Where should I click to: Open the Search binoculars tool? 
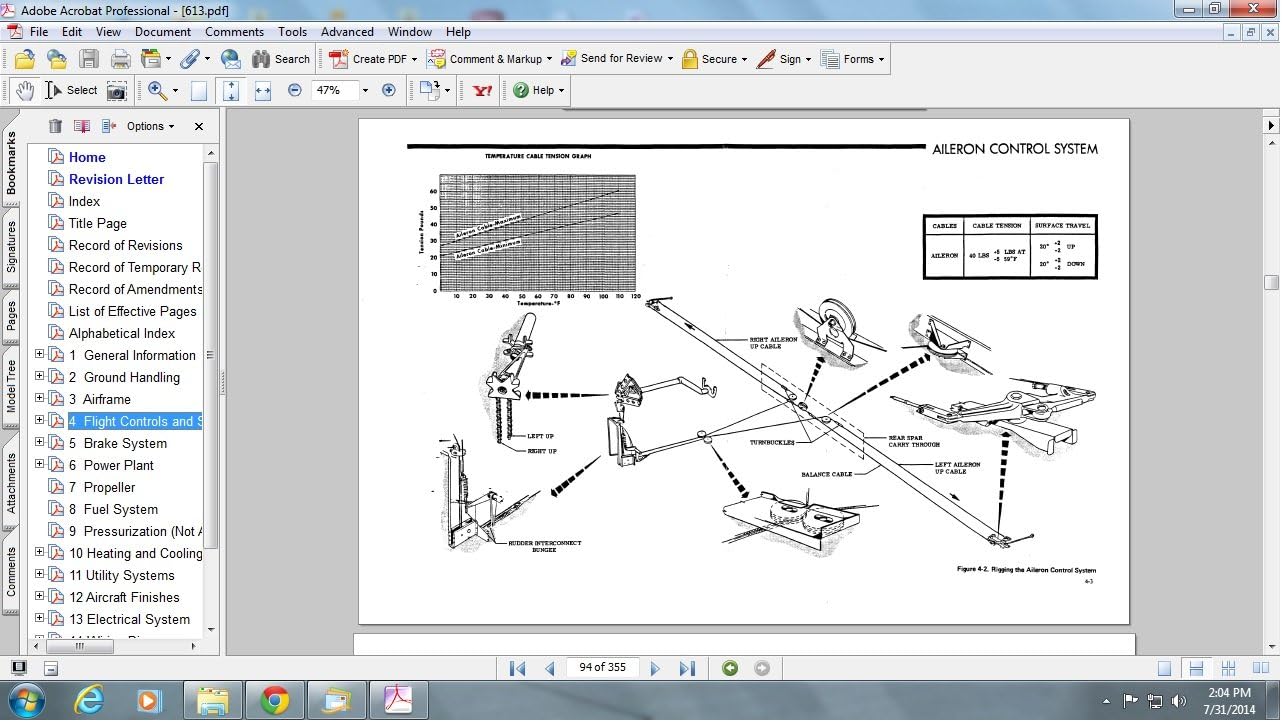point(280,59)
